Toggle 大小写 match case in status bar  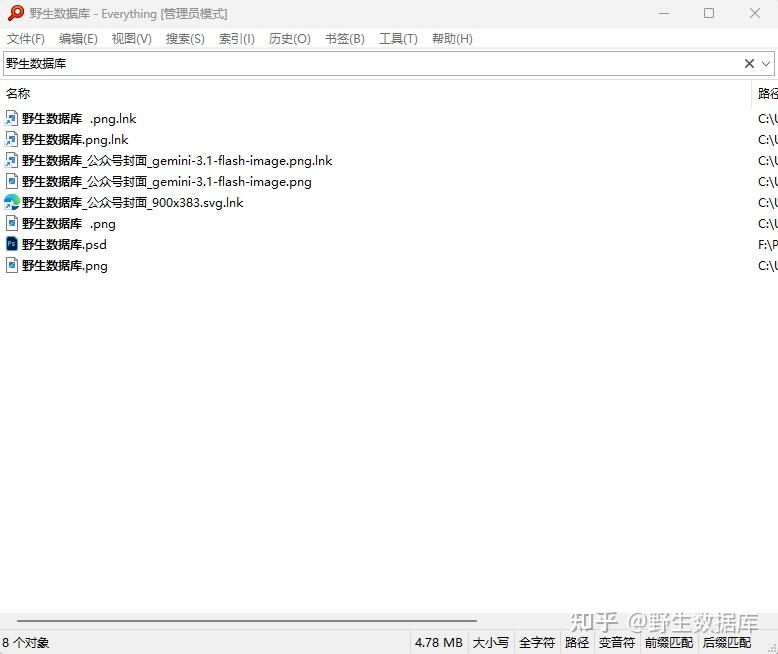[x=491, y=643]
